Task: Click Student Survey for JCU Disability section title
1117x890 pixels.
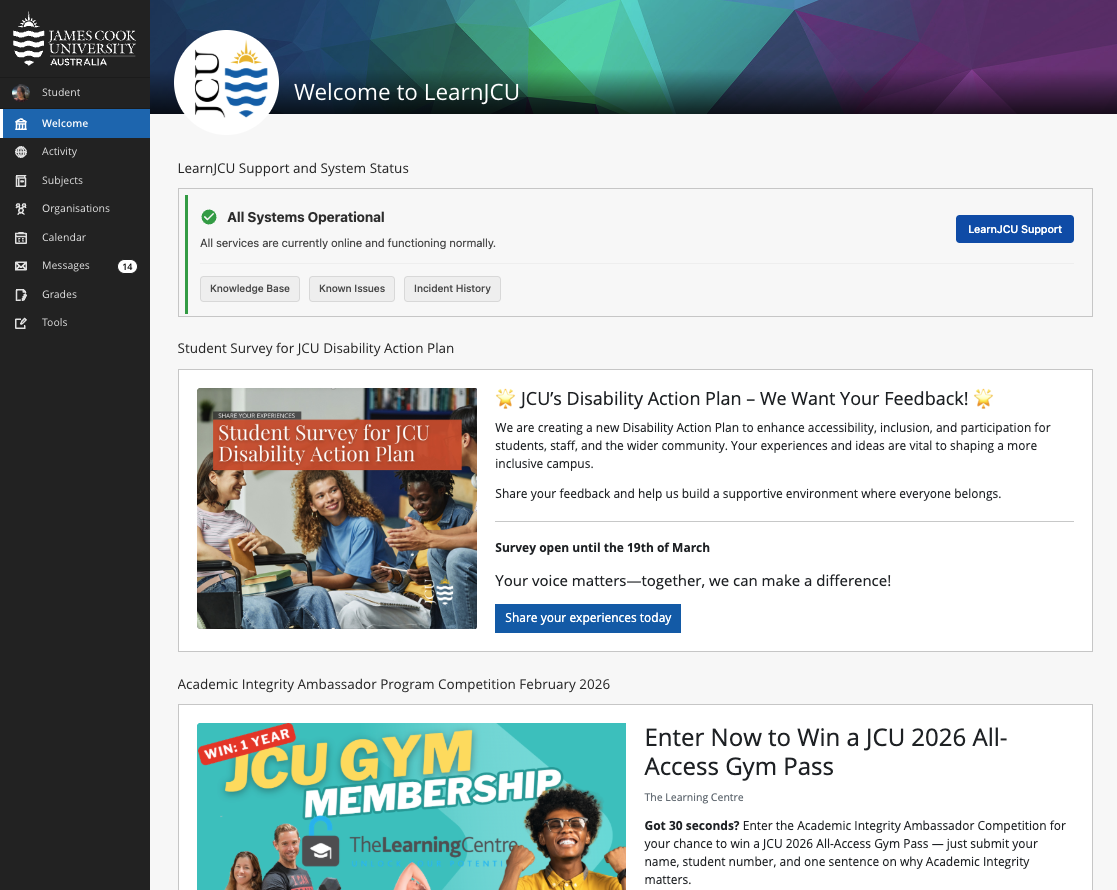Action: tap(316, 348)
